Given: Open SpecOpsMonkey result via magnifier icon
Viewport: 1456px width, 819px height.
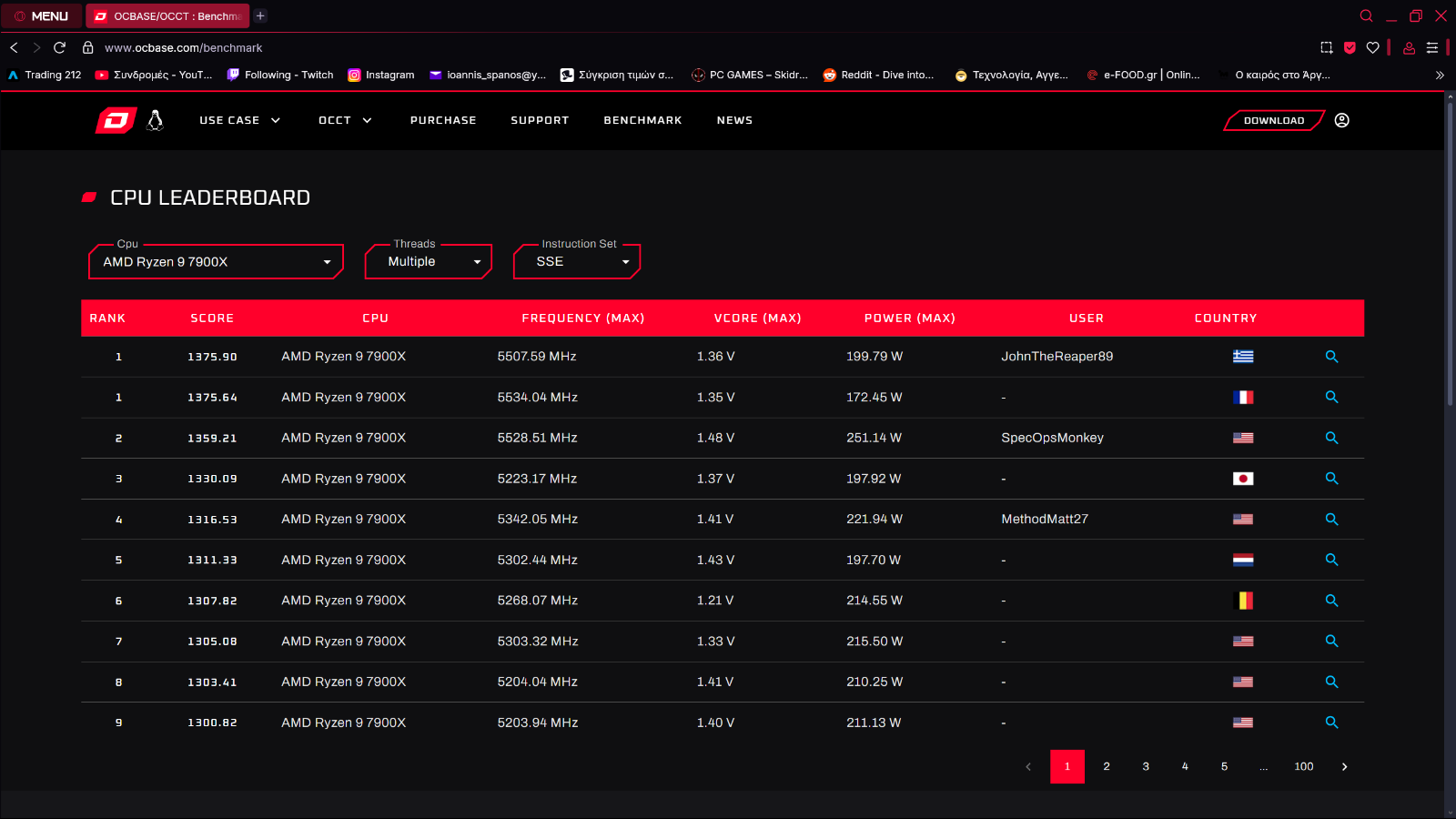Looking at the screenshot, I should [x=1331, y=438].
